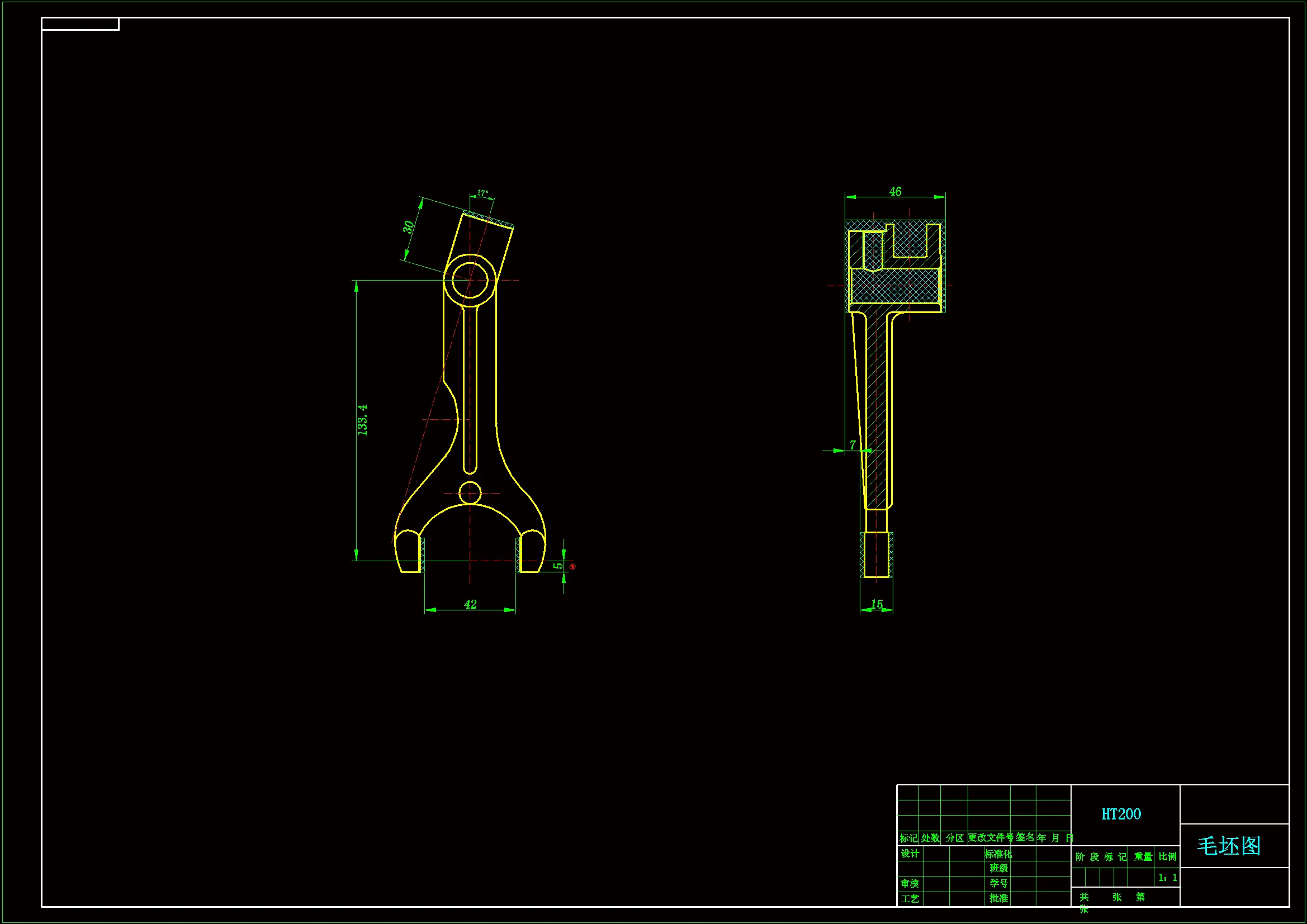Select the large circle in the fork's upper hub
Screen dimensions: 1307x924
pos(470,280)
